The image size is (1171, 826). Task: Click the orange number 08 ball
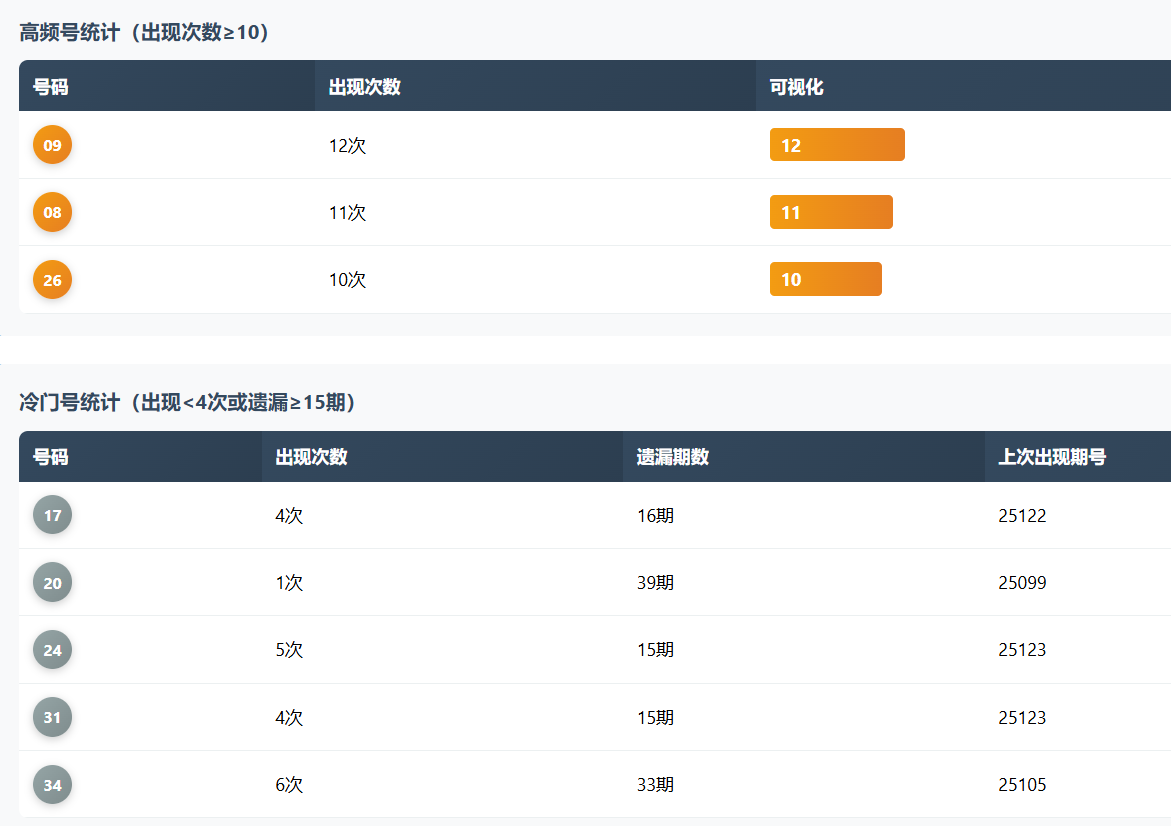[x=52, y=212]
